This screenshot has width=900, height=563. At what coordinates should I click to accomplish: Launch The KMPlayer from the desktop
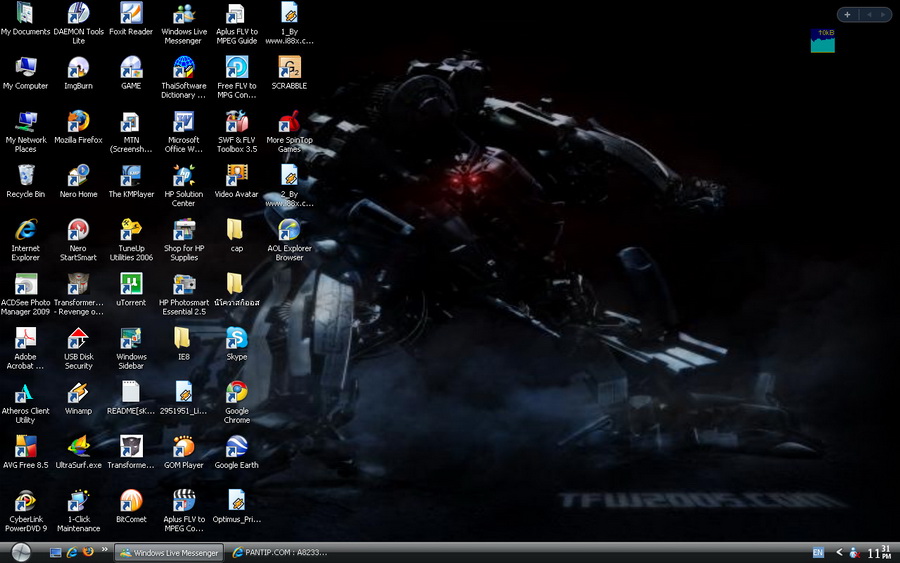[131, 175]
